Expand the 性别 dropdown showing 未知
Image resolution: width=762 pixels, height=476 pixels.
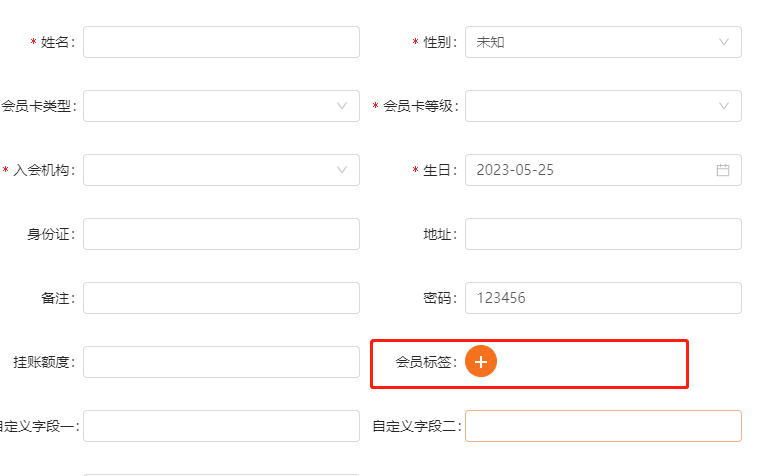pyautogui.click(x=603, y=42)
